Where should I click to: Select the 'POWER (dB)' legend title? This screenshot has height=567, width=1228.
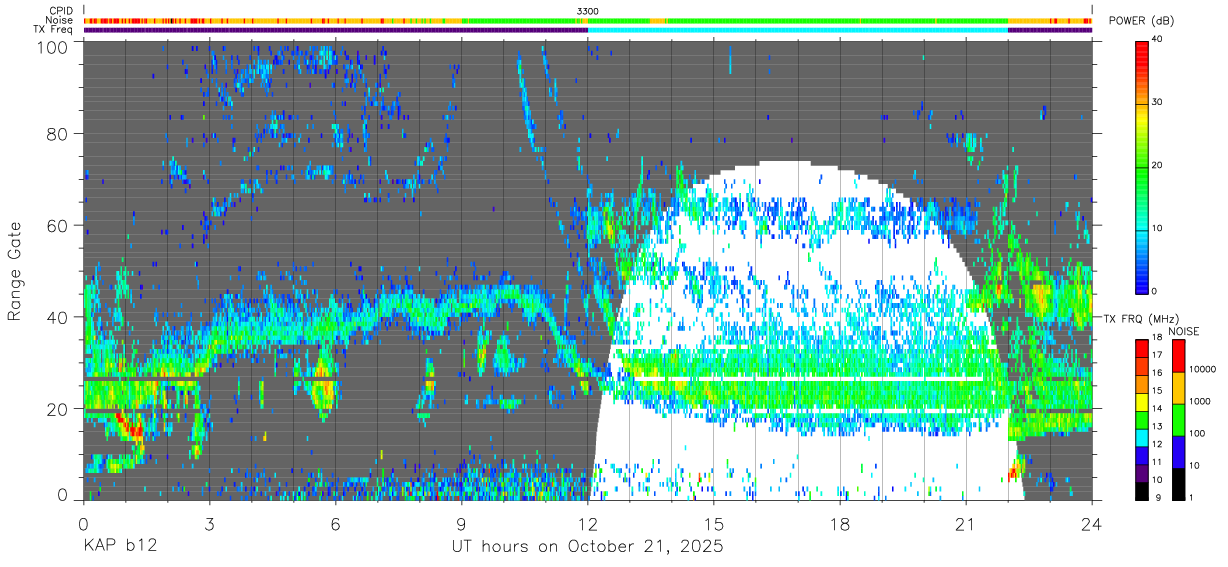[x=1142, y=21]
